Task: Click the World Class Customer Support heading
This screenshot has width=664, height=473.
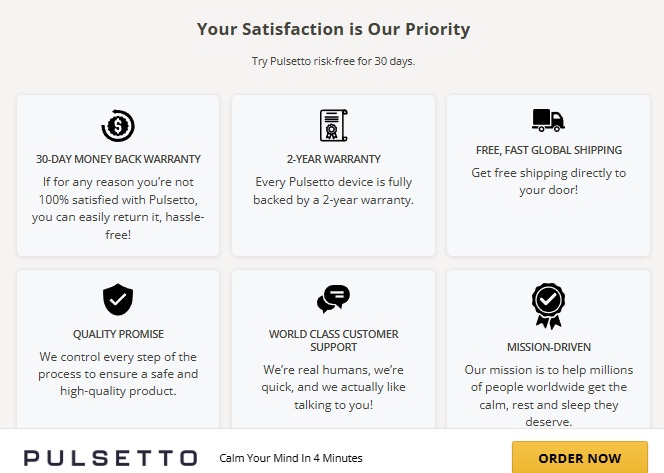Action: click(333, 340)
